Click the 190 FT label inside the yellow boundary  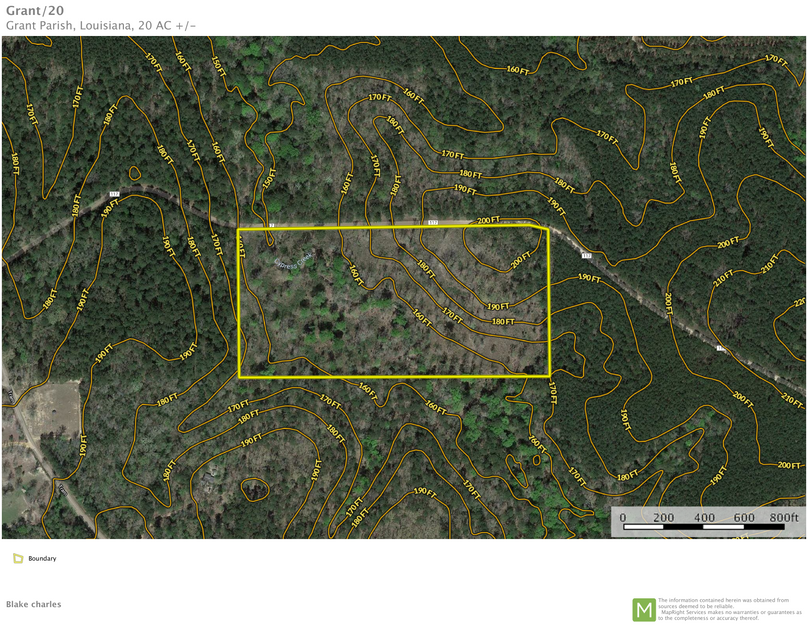[x=498, y=306]
